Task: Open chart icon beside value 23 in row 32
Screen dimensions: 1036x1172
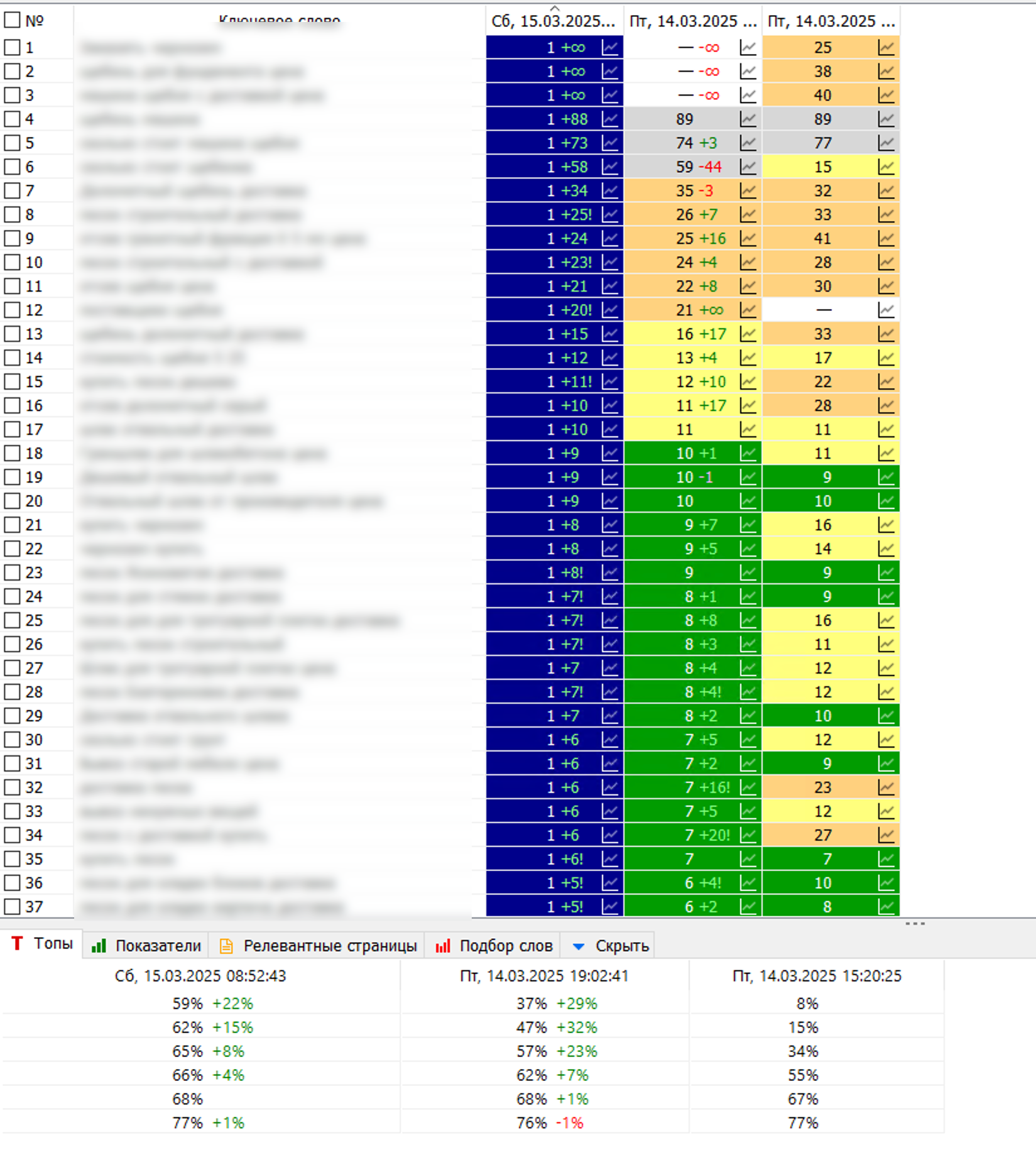Action: tap(886, 788)
